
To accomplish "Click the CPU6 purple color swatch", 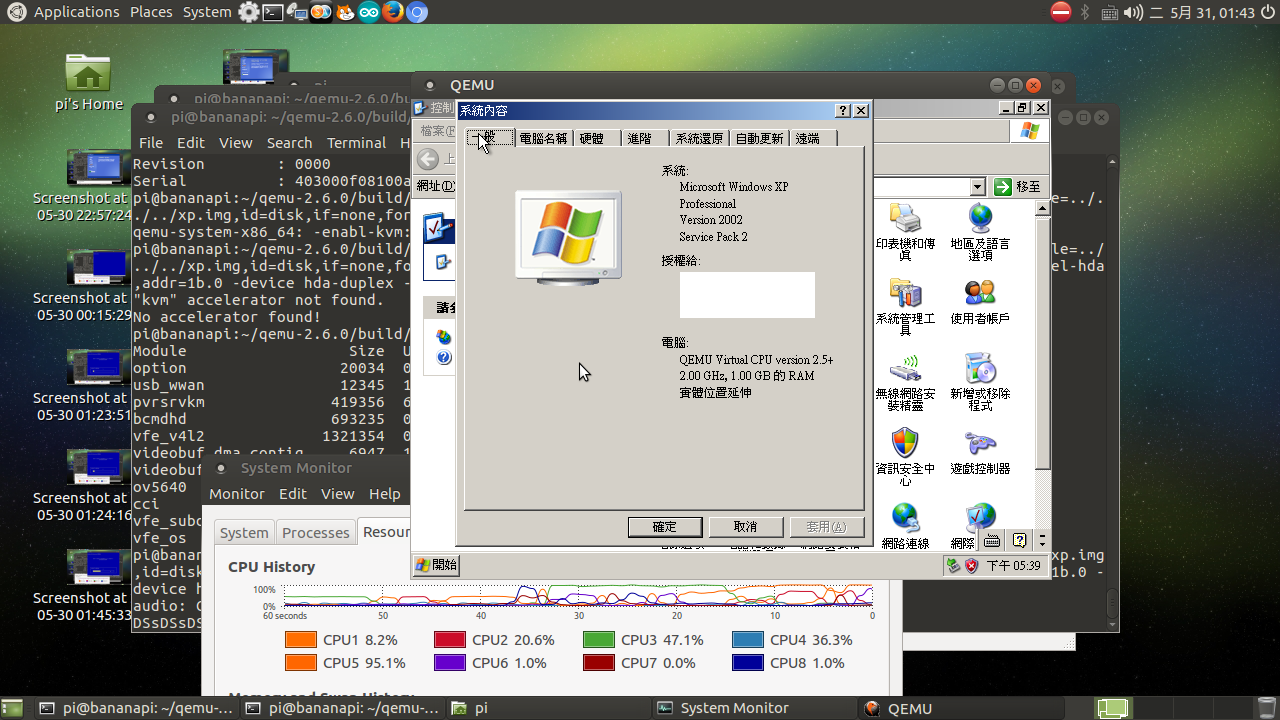I will [450, 663].
